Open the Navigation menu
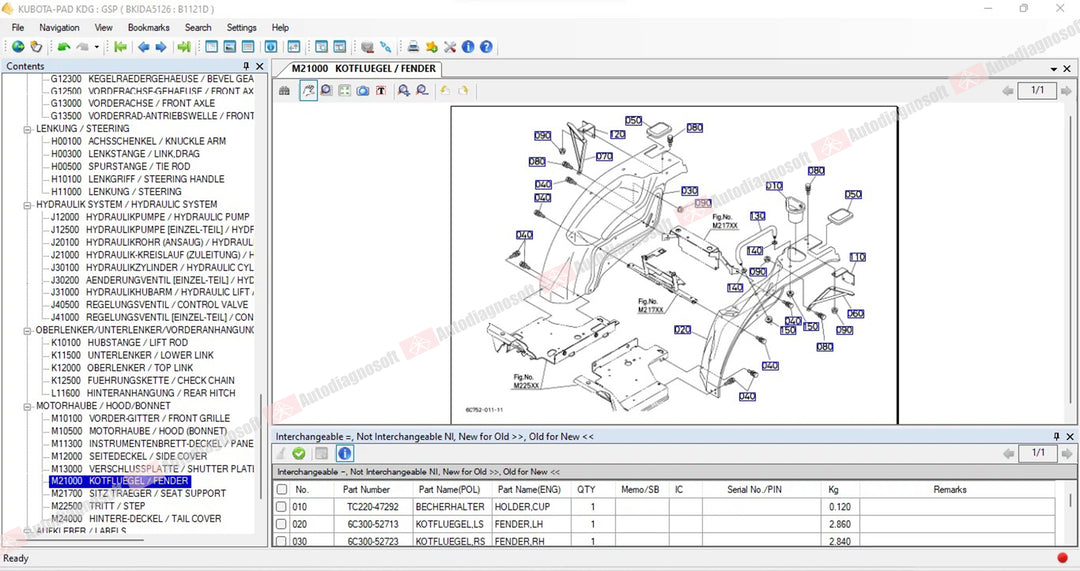 pos(59,28)
